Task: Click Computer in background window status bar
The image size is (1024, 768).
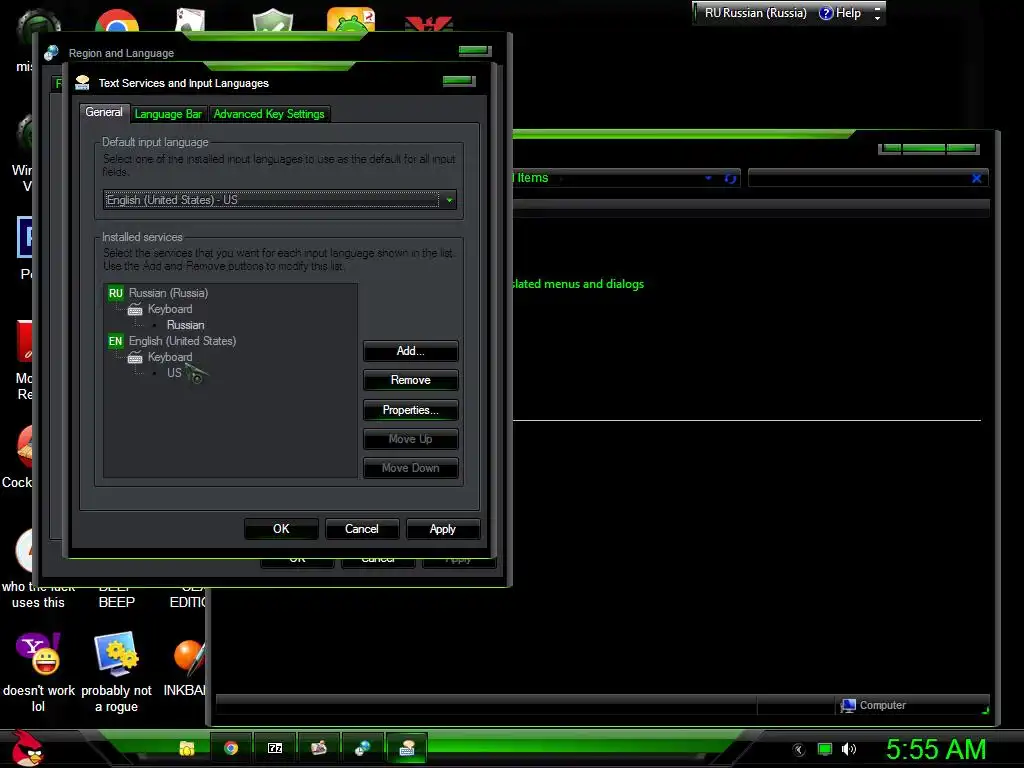Action: pos(873,705)
